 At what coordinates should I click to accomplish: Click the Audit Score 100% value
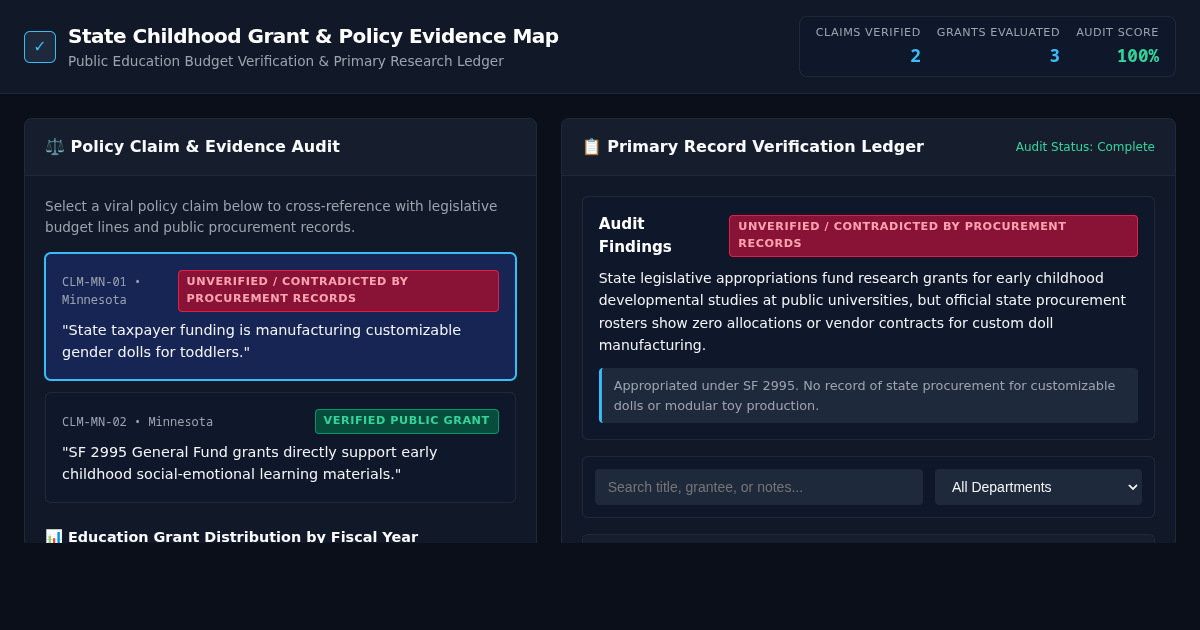(1138, 56)
